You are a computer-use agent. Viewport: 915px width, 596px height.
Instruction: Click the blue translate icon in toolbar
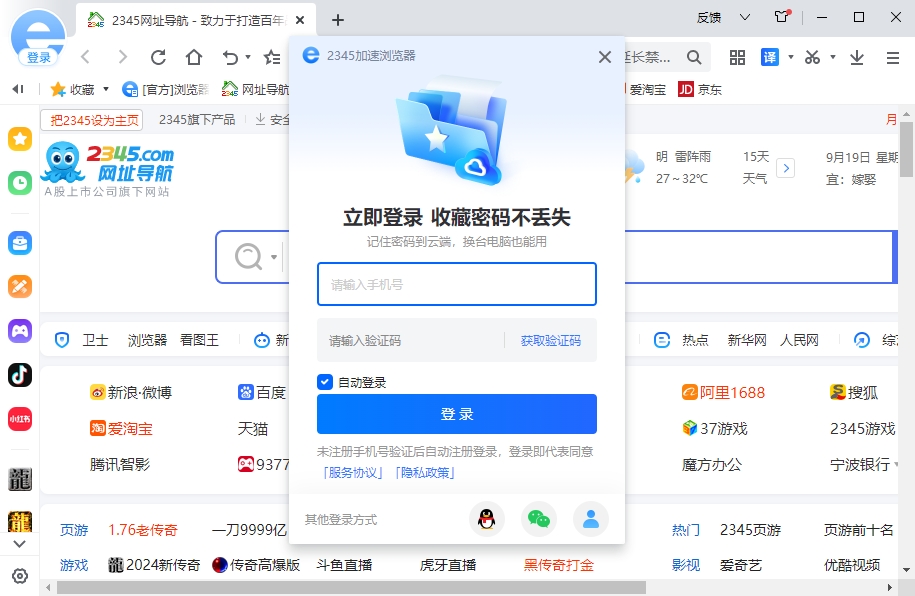pyautogui.click(x=769, y=57)
